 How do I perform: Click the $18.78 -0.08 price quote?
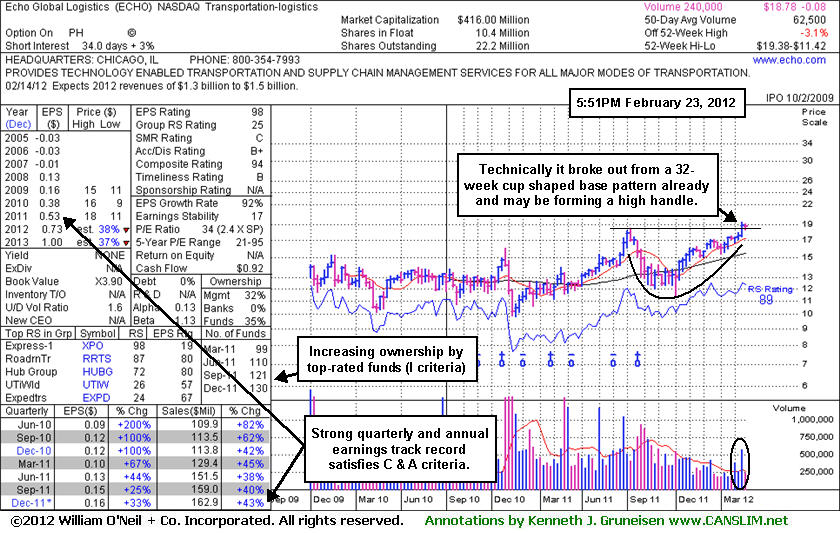794,7
